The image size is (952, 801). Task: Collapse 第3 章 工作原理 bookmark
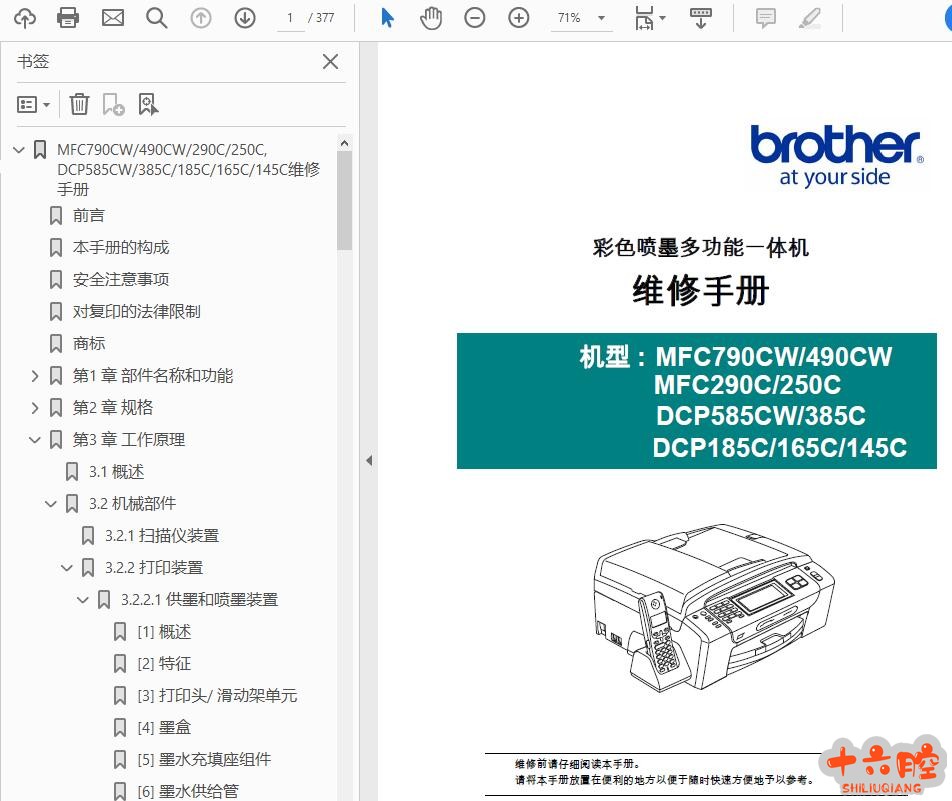coord(35,440)
